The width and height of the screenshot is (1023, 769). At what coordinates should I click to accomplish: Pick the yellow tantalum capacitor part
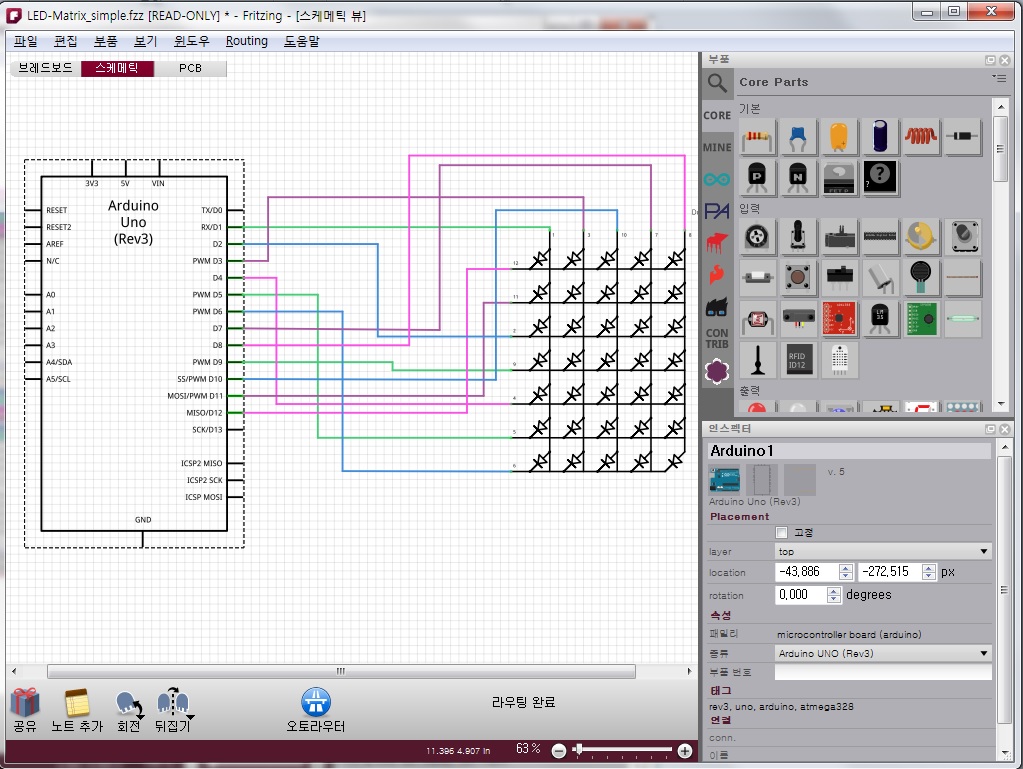click(838, 137)
